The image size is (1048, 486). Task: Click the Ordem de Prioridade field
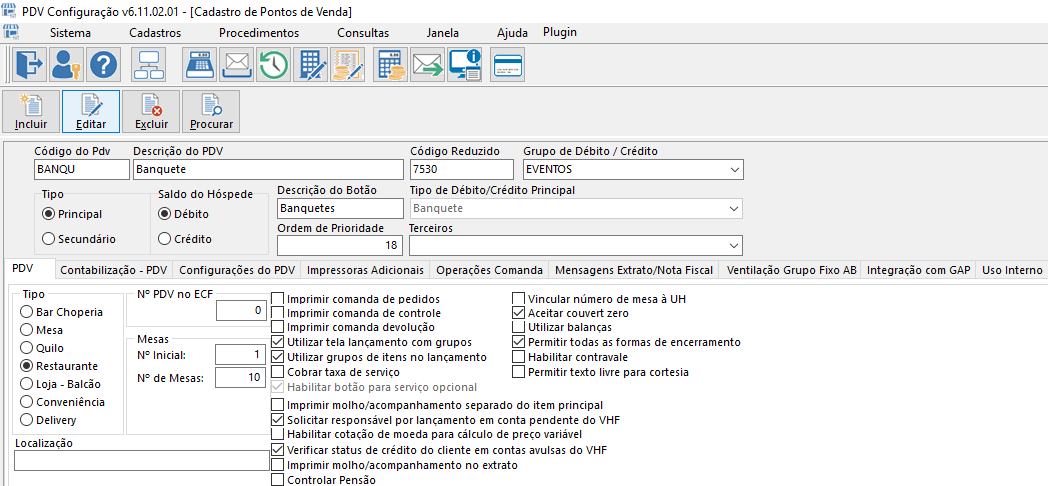click(x=340, y=245)
